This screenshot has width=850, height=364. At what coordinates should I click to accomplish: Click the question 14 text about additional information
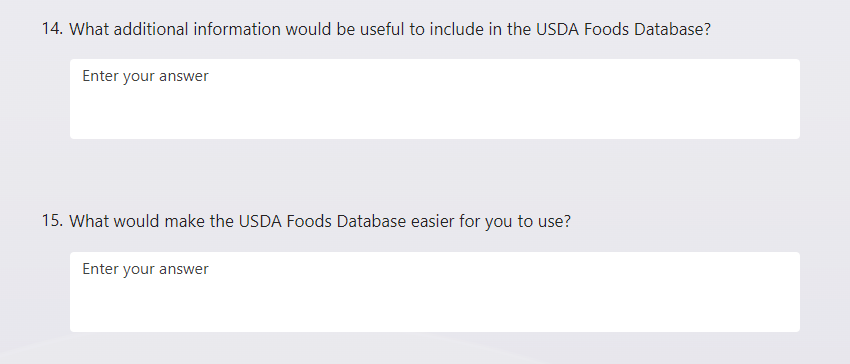pos(390,29)
